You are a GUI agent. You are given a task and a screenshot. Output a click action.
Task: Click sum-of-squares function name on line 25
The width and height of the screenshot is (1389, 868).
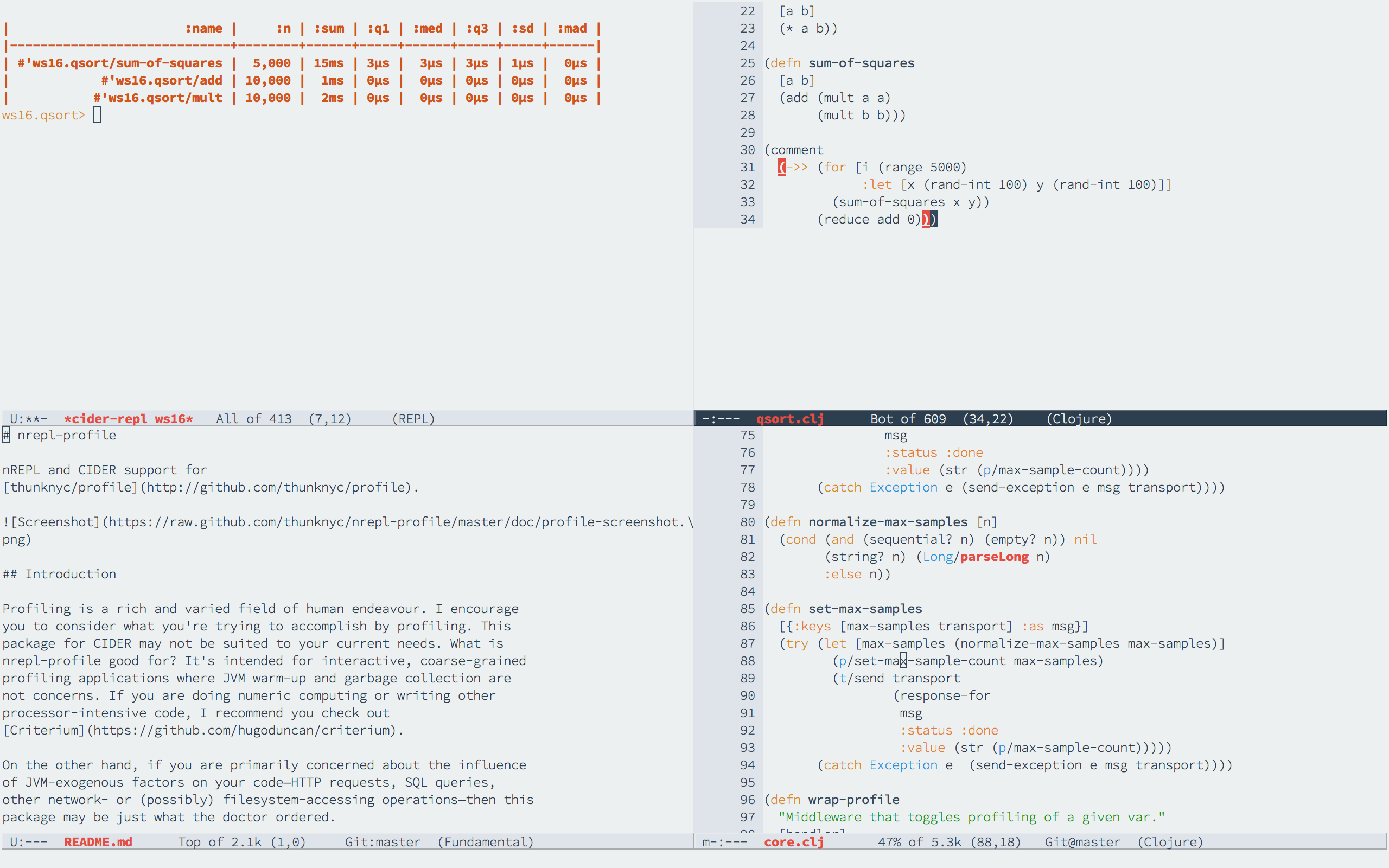coord(862,63)
